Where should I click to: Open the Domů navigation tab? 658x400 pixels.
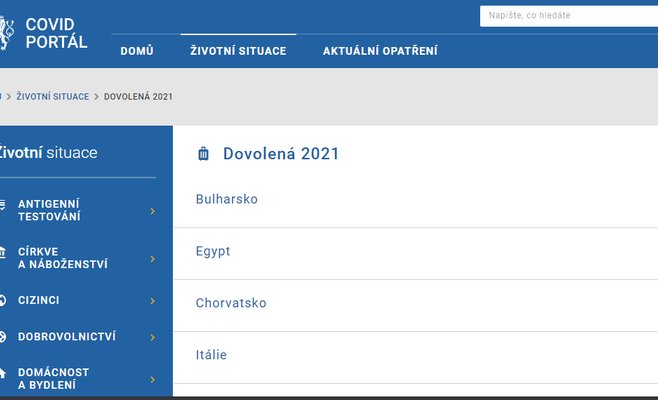coord(136,51)
